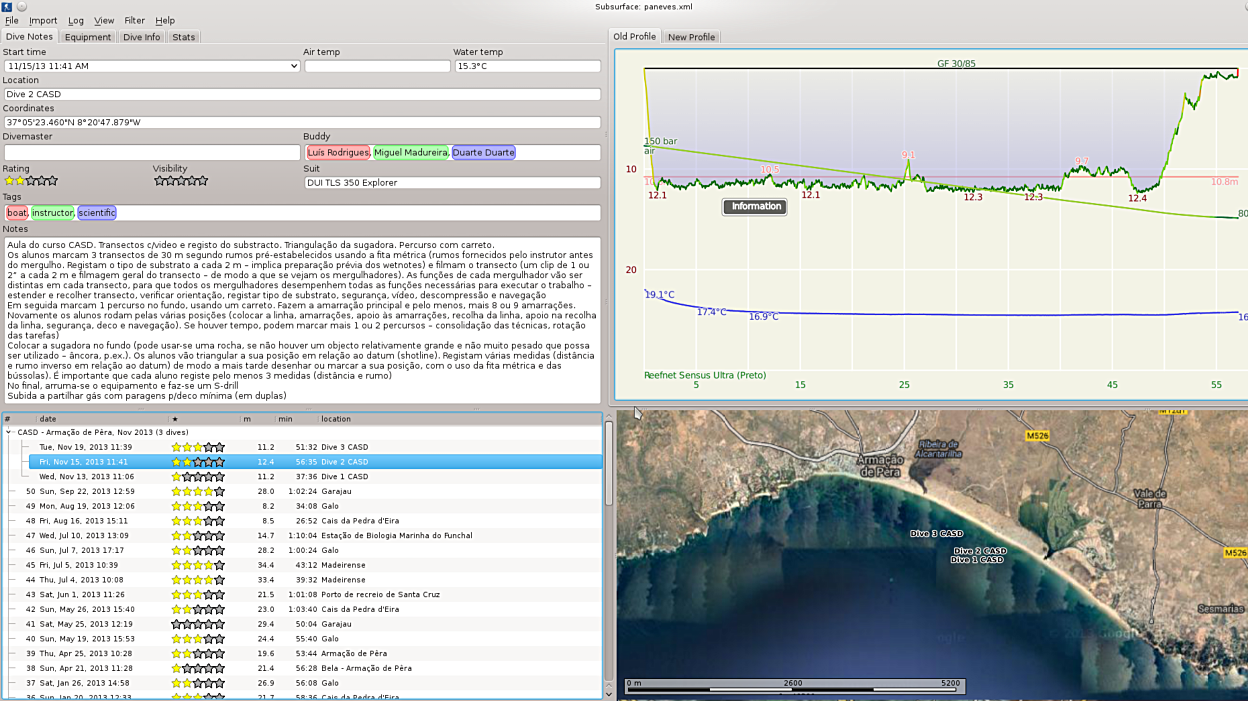Set Visibility to five stars
1248x702 pixels.
click(x=203, y=181)
